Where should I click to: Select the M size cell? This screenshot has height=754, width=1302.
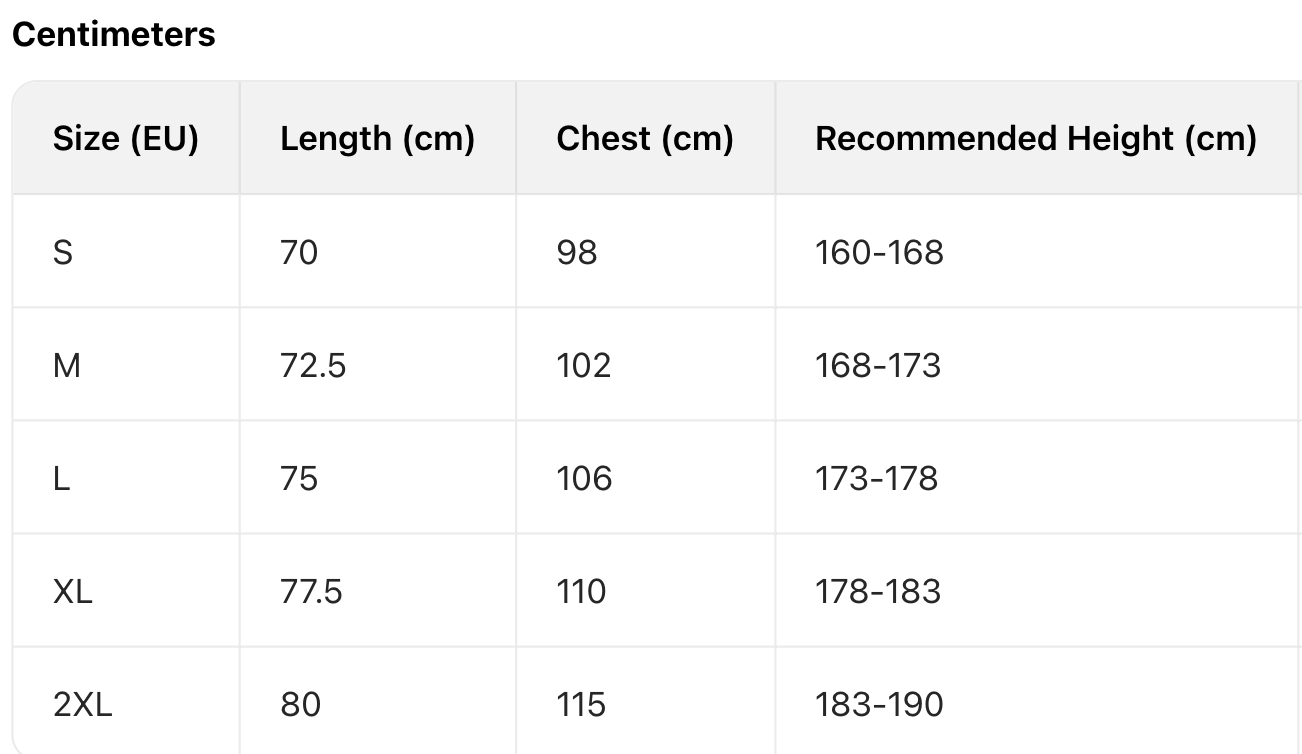[67, 365]
